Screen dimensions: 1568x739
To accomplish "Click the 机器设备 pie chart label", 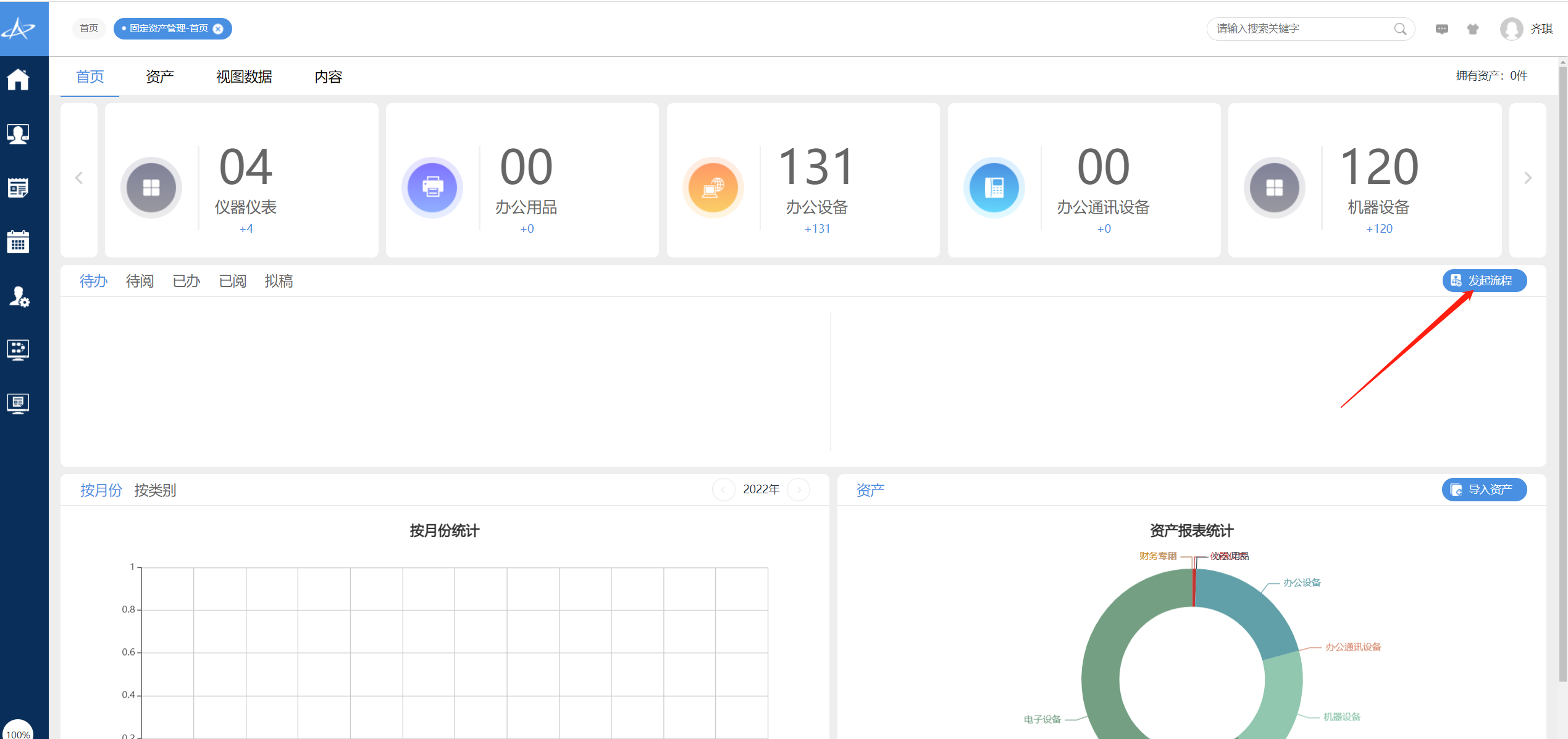I will click(1342, 717).
